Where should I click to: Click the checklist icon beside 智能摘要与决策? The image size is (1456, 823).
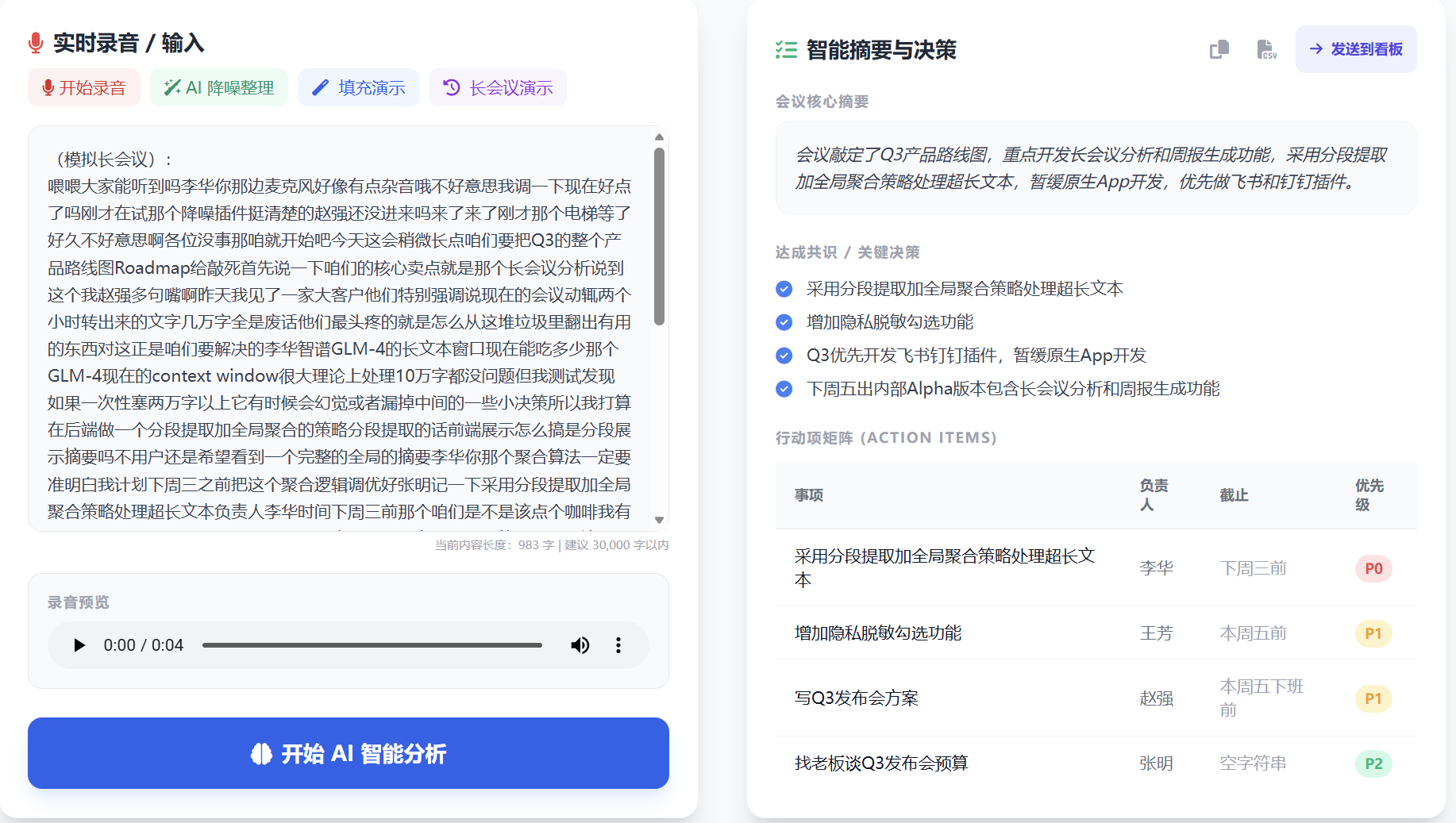(x=786, y=50)
